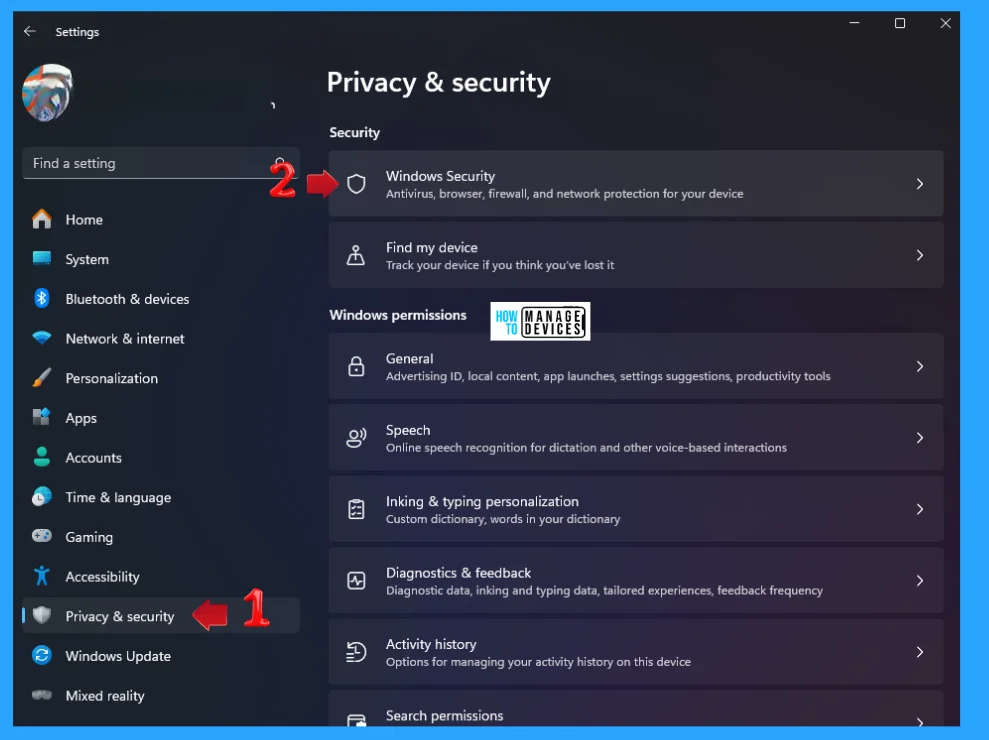This screenshot has width=989, height=740.
Task: Click the General padlock icon
Action: tap(356, 366)
